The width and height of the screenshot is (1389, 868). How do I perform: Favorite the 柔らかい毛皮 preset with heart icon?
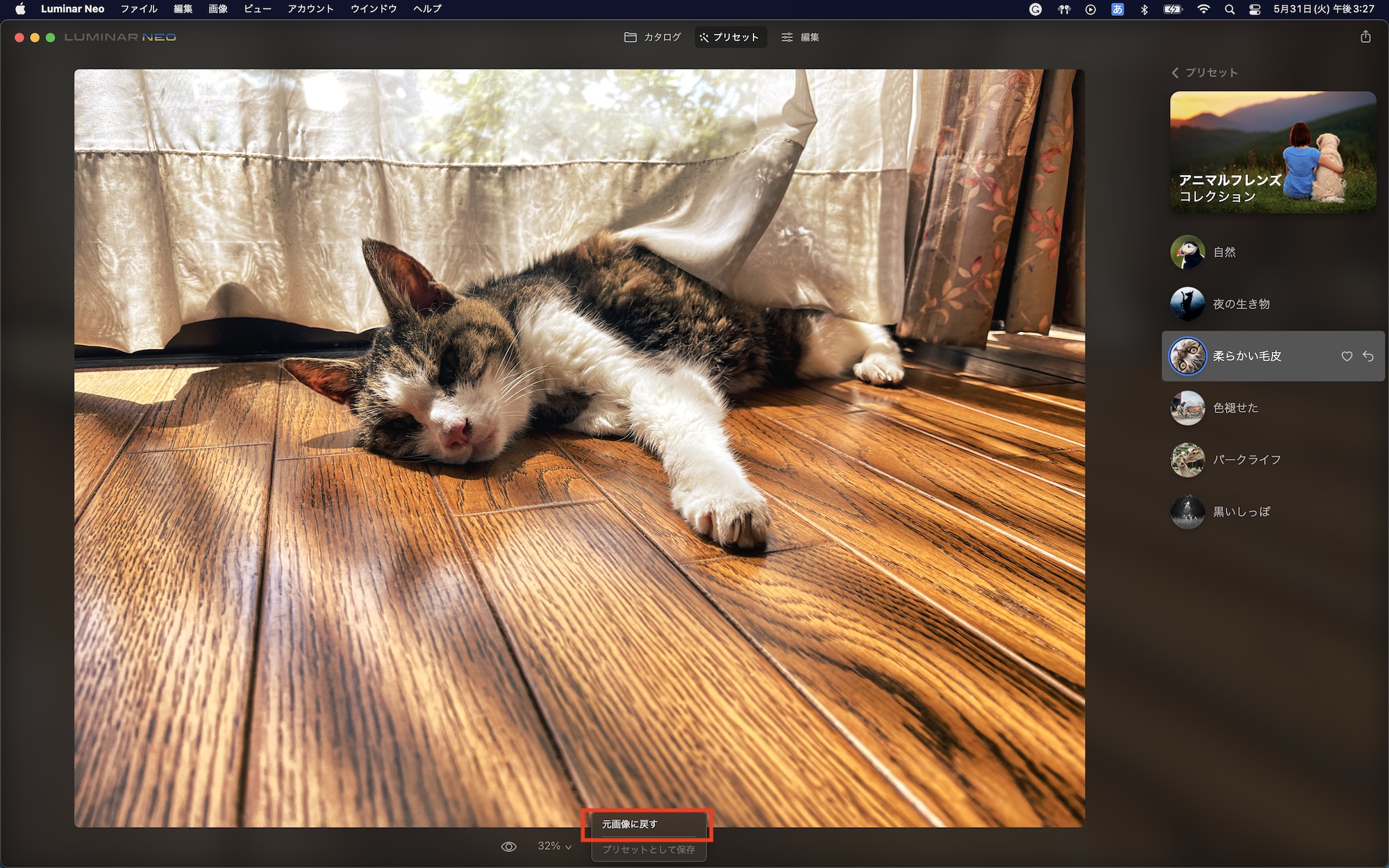coord(1347,356)
